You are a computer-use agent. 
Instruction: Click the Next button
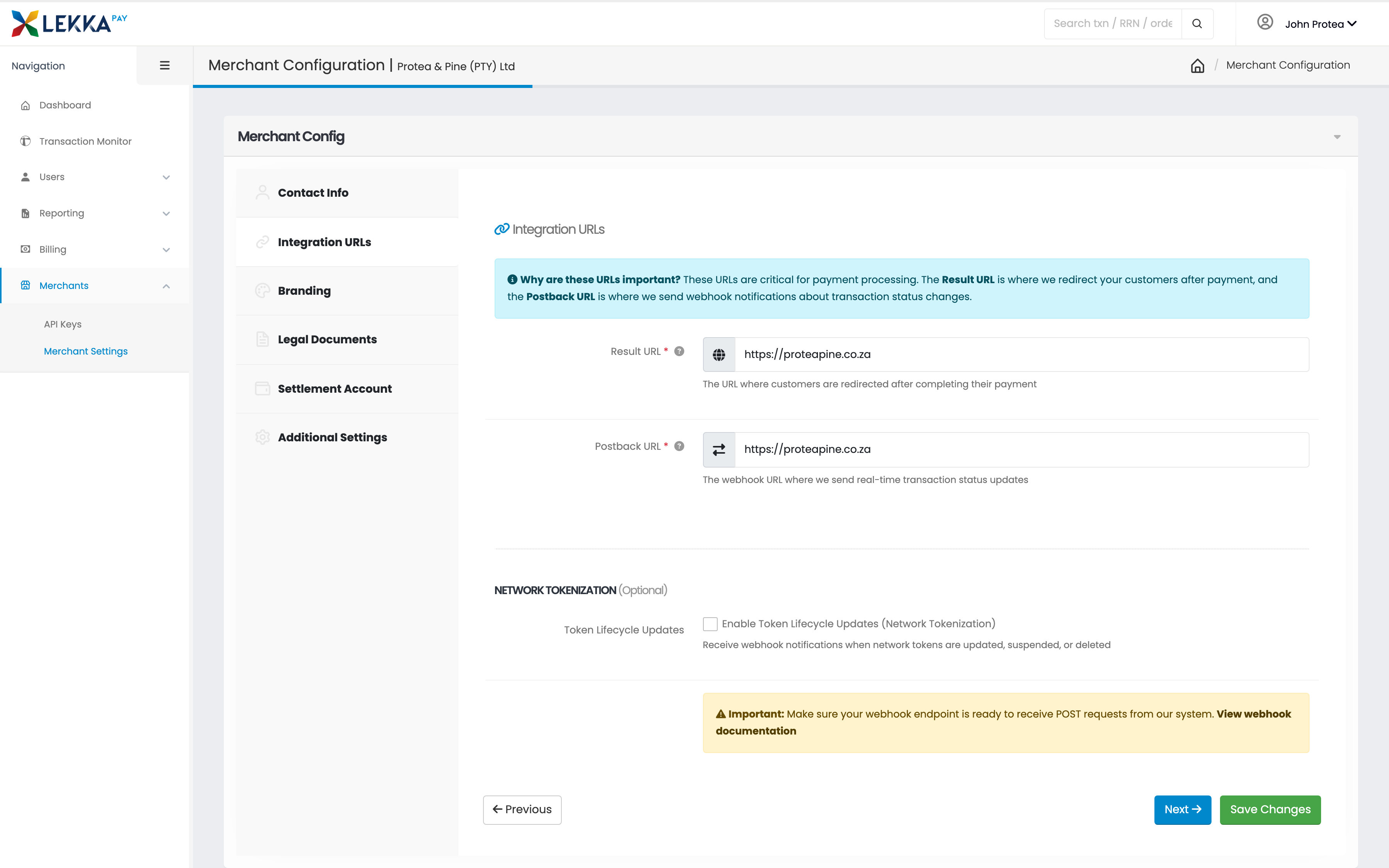coord(1182,809)
